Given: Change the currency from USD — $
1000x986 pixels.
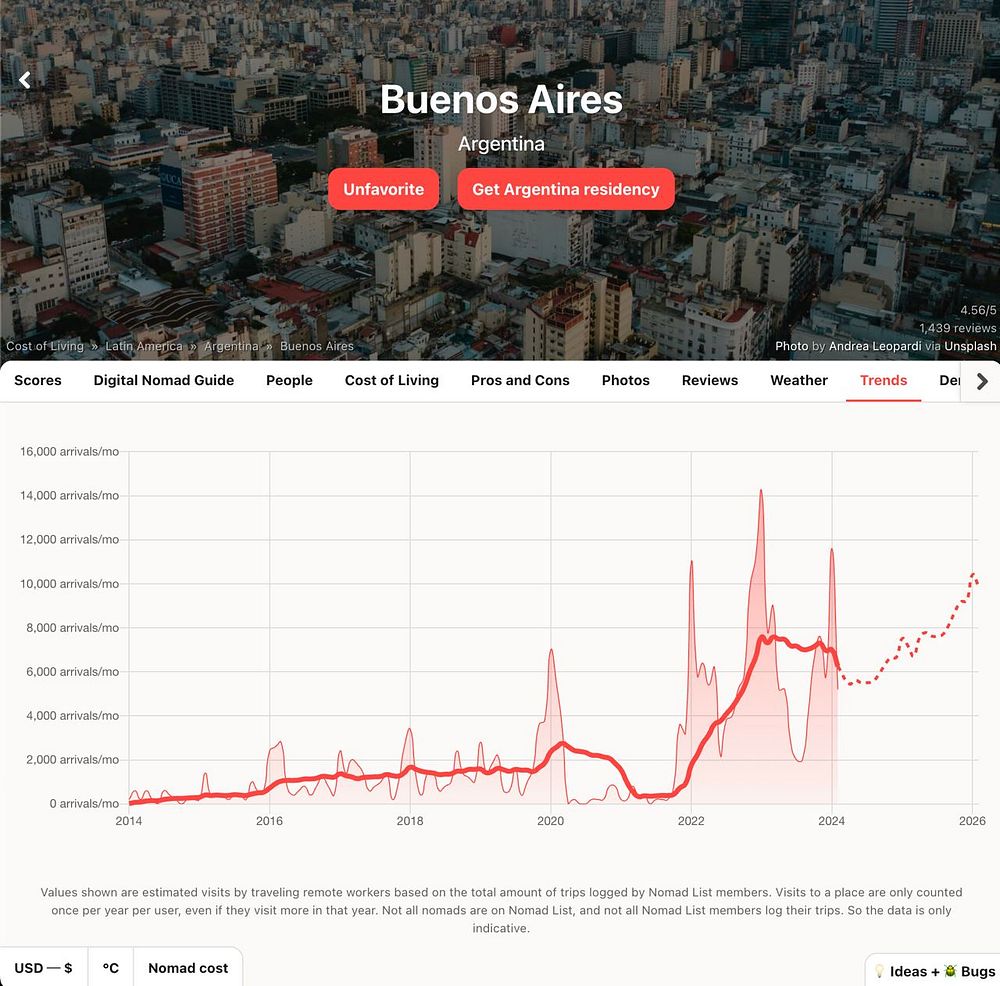Looking at the screenshot, I should click(x=43, y=968).
